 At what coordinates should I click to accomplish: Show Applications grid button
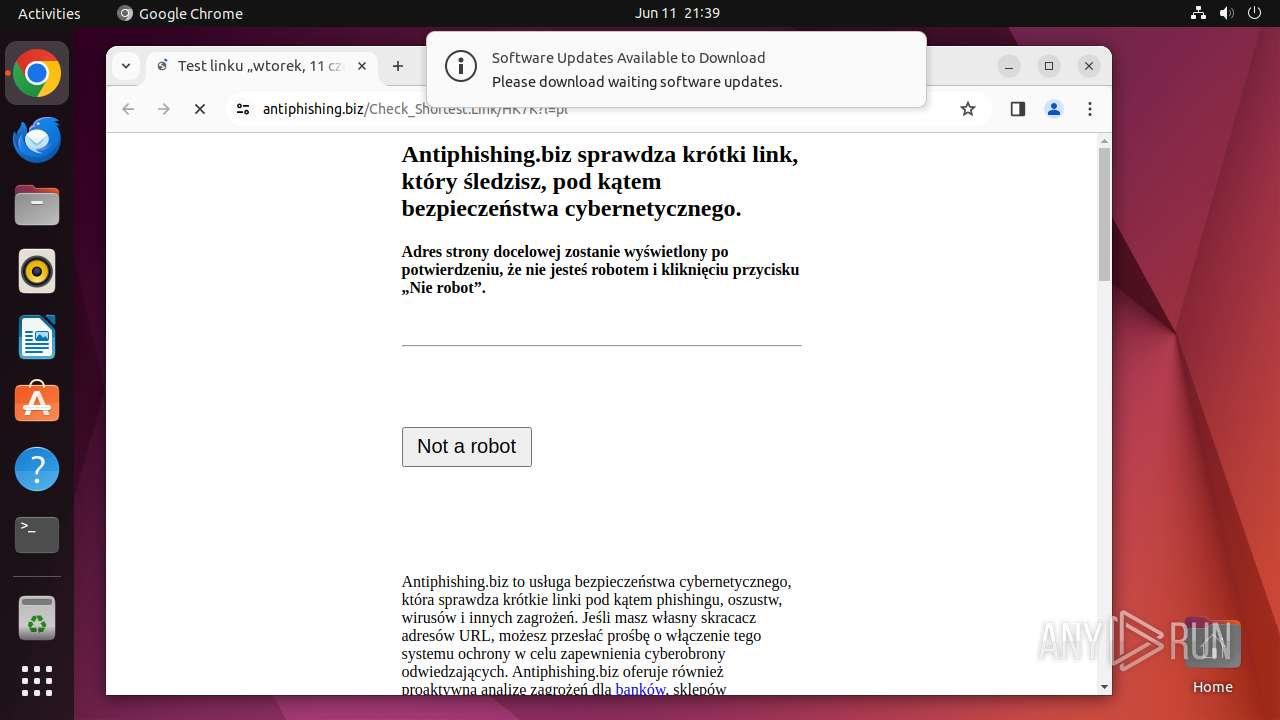[37, 681]
